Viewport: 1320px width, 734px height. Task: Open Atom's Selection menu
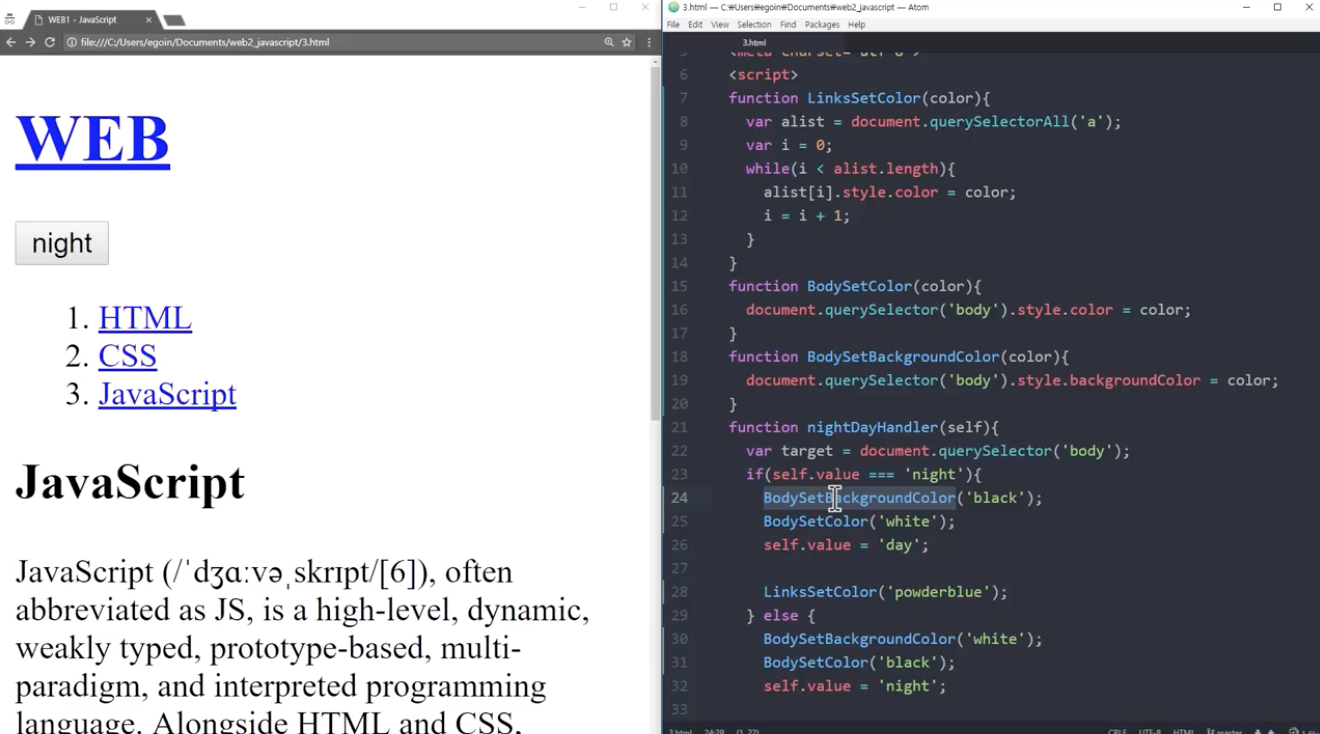coord(754,25)
